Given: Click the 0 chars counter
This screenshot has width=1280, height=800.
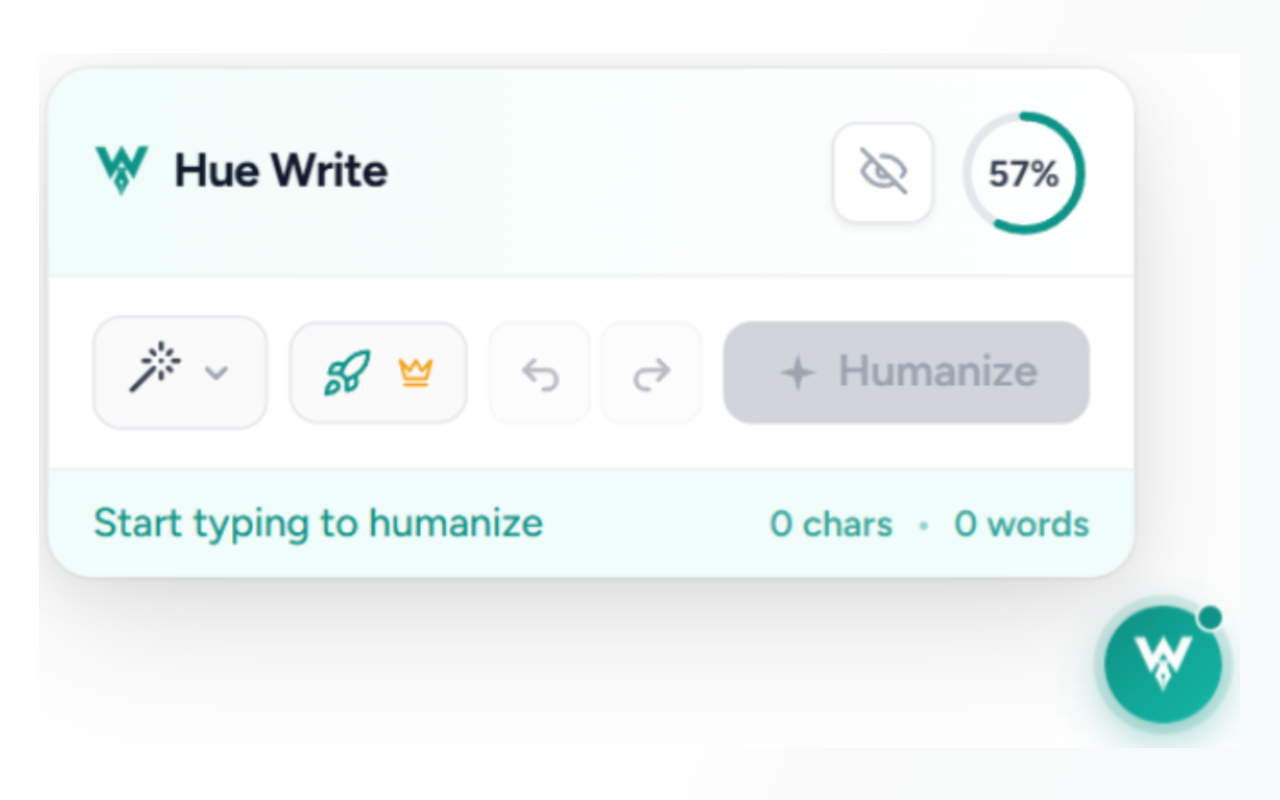Looking at the screenshot, I should point(830,523).
